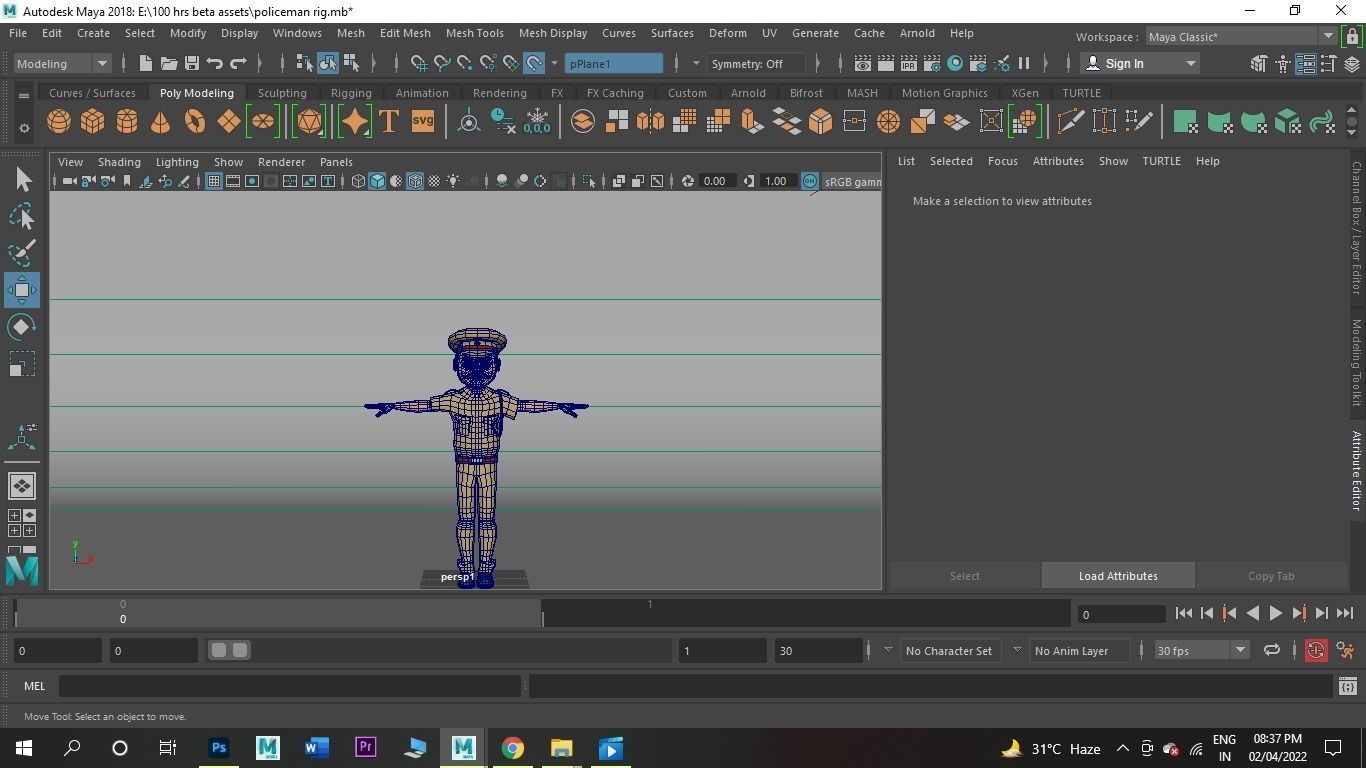Click the polygon Type text tool
The height and width of the screenshot is (768, 1366).
(x=389, y=122)
